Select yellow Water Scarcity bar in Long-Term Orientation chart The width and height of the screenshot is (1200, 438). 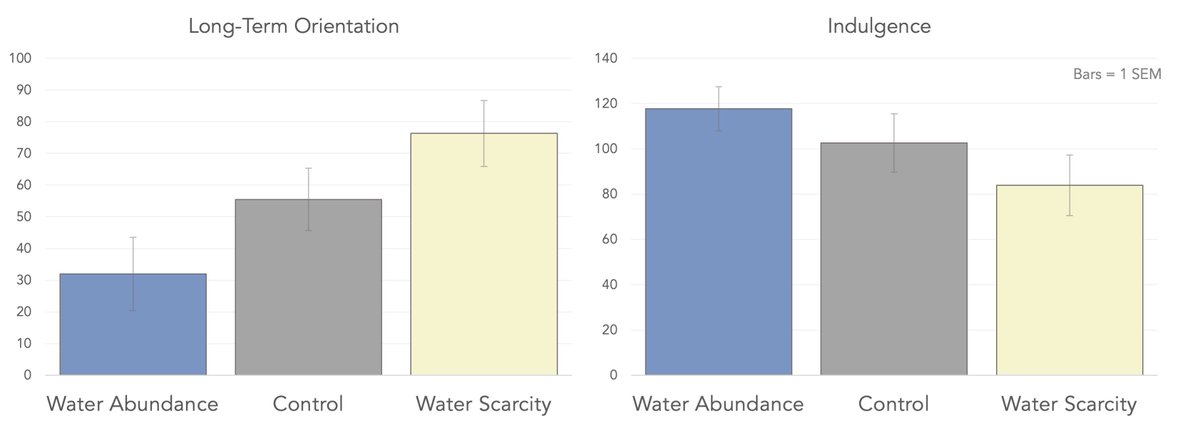484,260
